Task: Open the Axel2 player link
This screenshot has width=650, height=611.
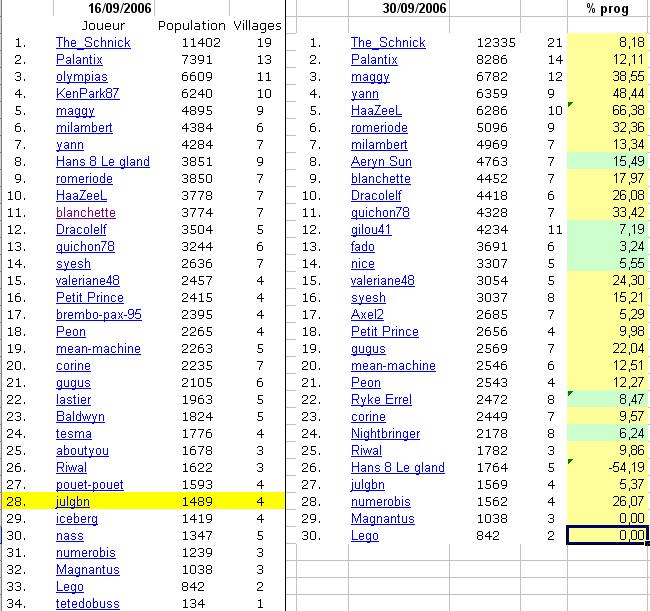Action: coord(367,315)
